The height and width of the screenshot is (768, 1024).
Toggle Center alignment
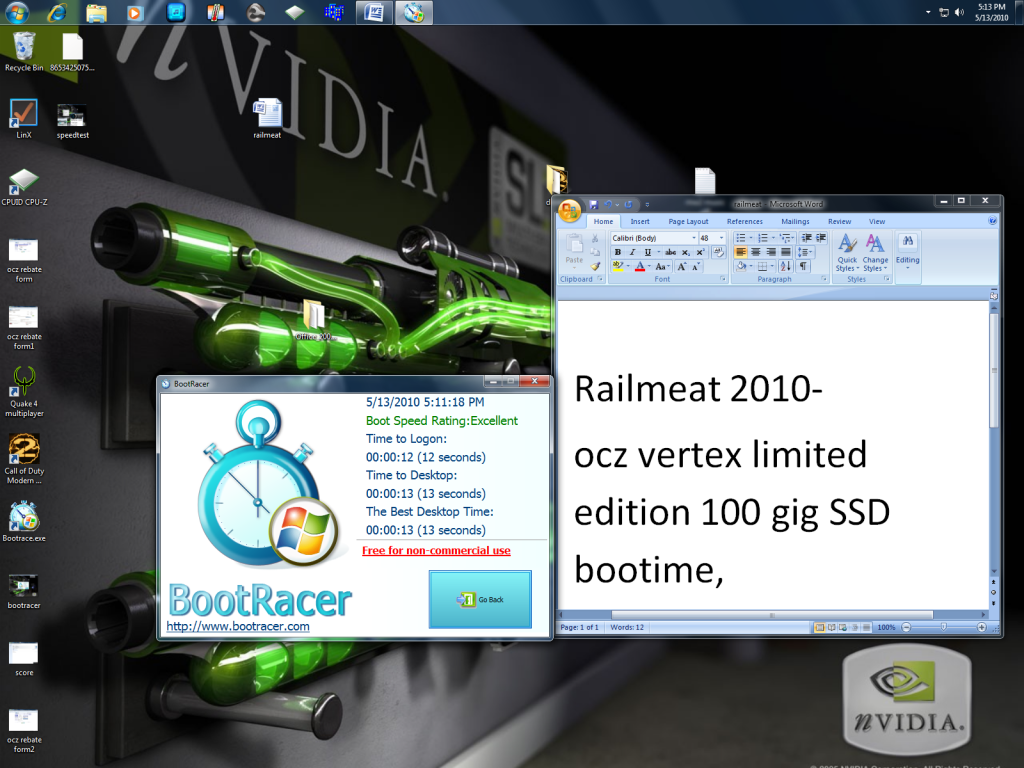click(756, 252)
